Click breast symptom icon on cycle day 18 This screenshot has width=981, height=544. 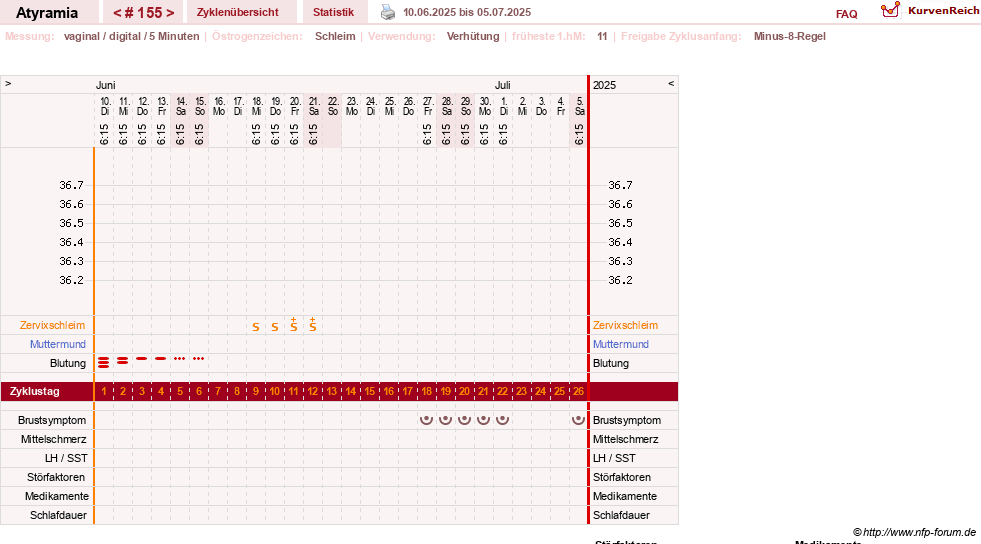[426, 420]
